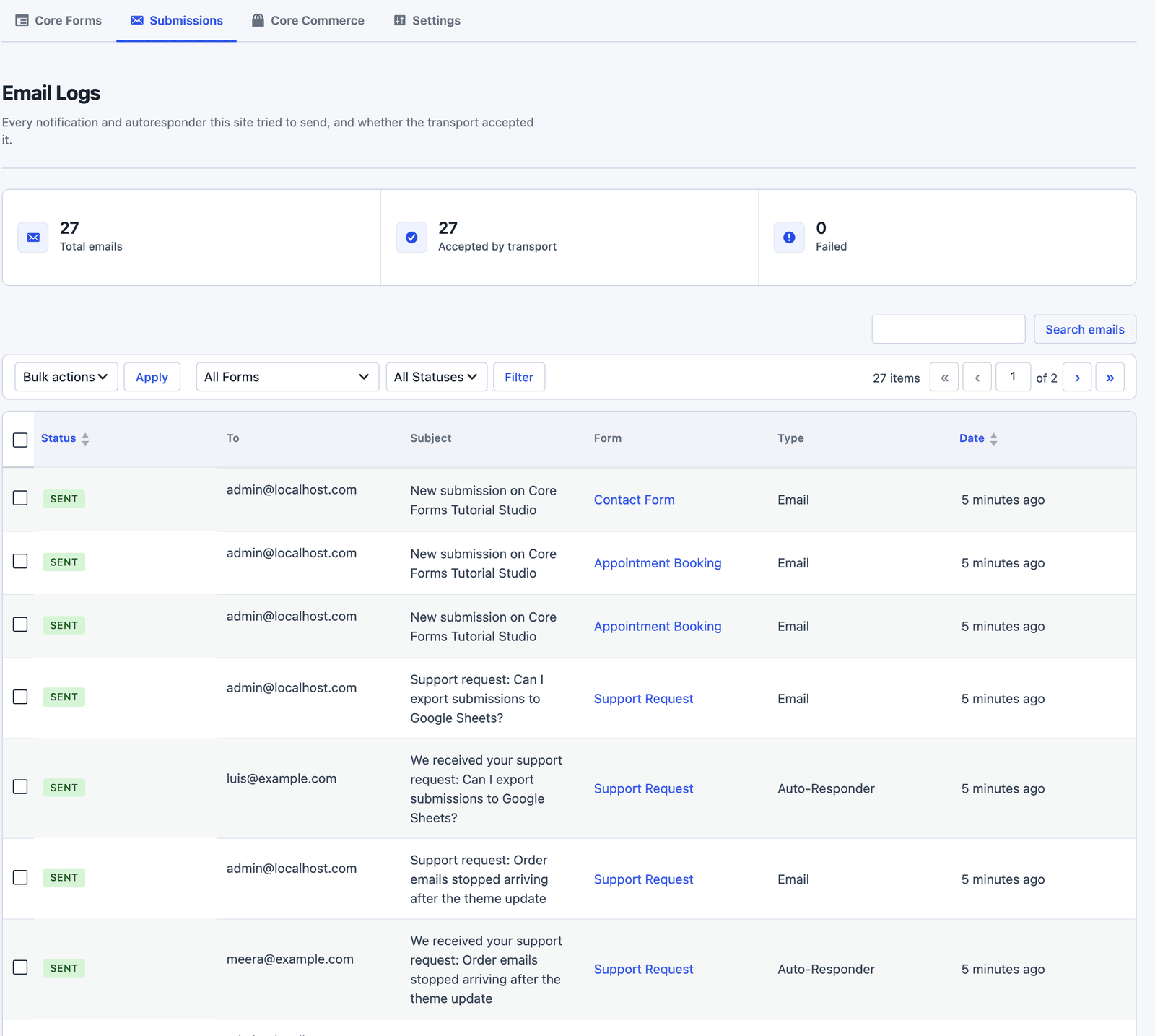The image size is (1155, 1036).
Task: Open Support Request link in meera@example.com row
Action: tap(643, 969)
